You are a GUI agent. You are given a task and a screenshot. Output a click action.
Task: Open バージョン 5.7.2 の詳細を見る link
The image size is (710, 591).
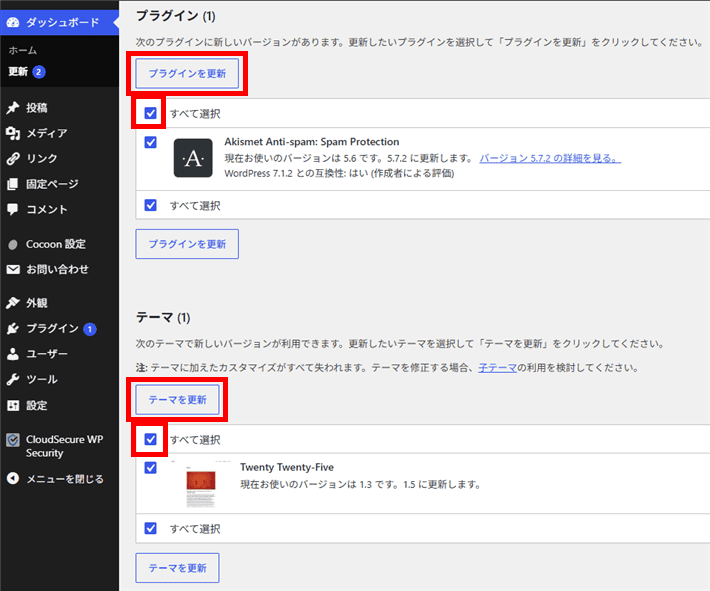[x=550, y=158]
